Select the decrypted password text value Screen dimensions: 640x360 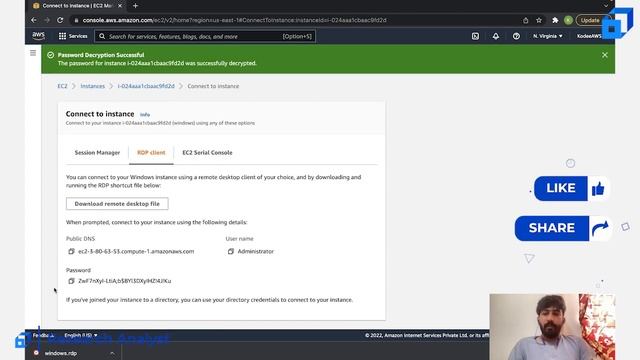[x=124, y=281]
